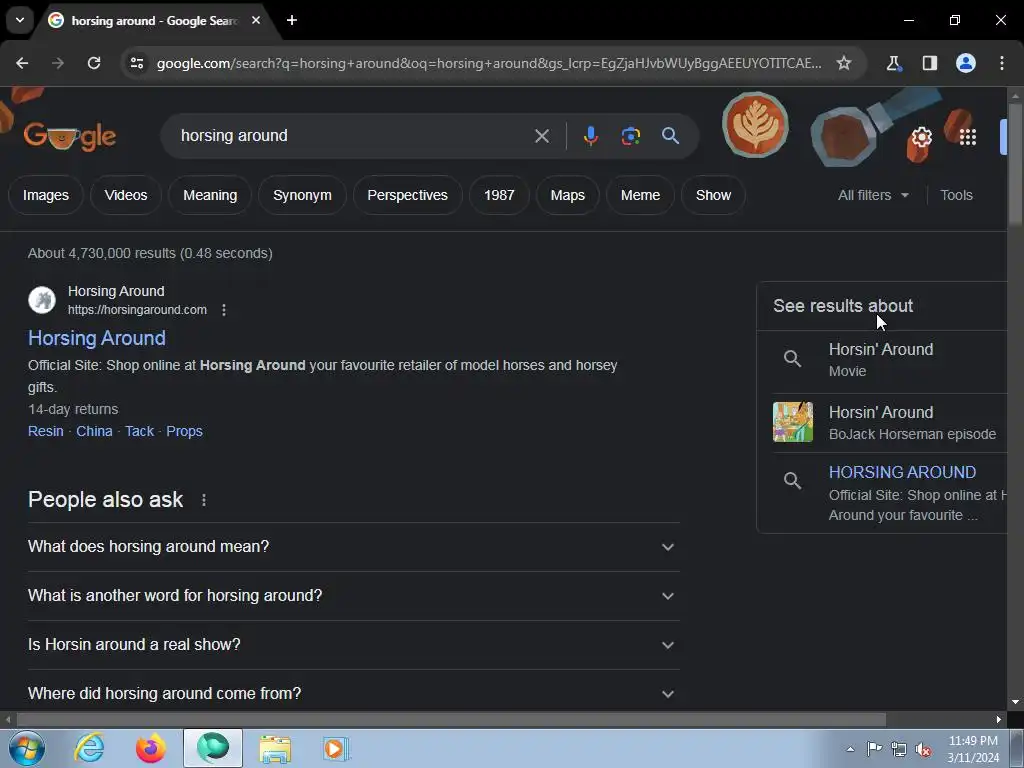The height and width of the screenshot is (768, 1024).
Task: Select the 1987 filter chip
Action: 499,195
